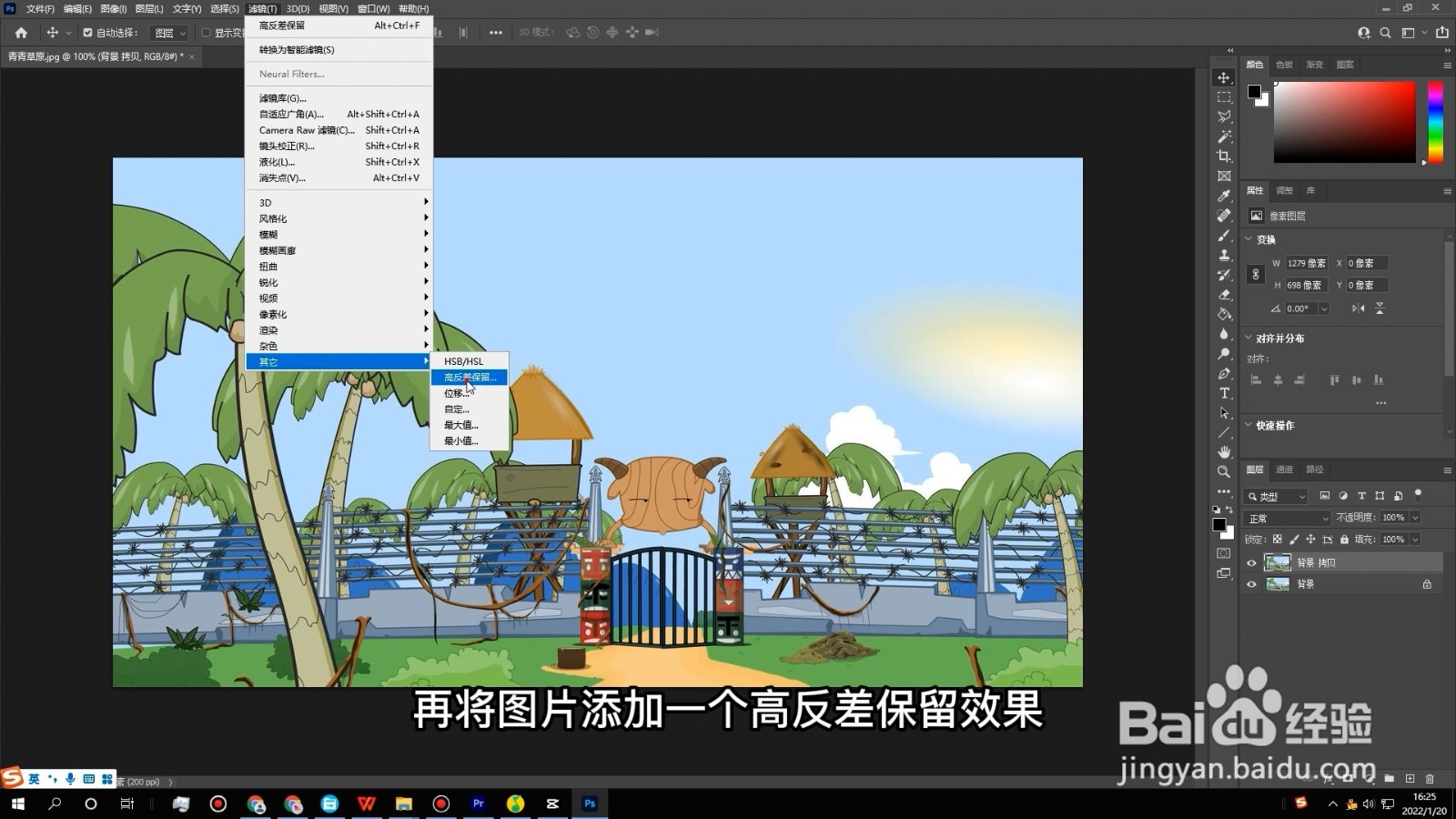Click the search icon in top right
The height and width of the screenshot is (819, 1456).
coord(1385,33)
